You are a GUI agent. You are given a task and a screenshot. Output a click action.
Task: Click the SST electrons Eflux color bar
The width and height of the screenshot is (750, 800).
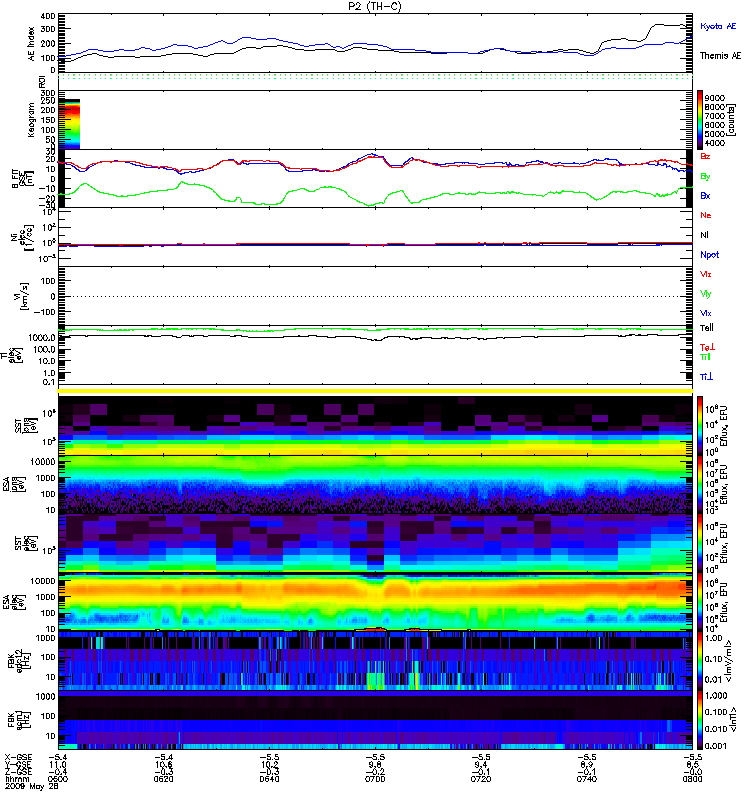700,543
